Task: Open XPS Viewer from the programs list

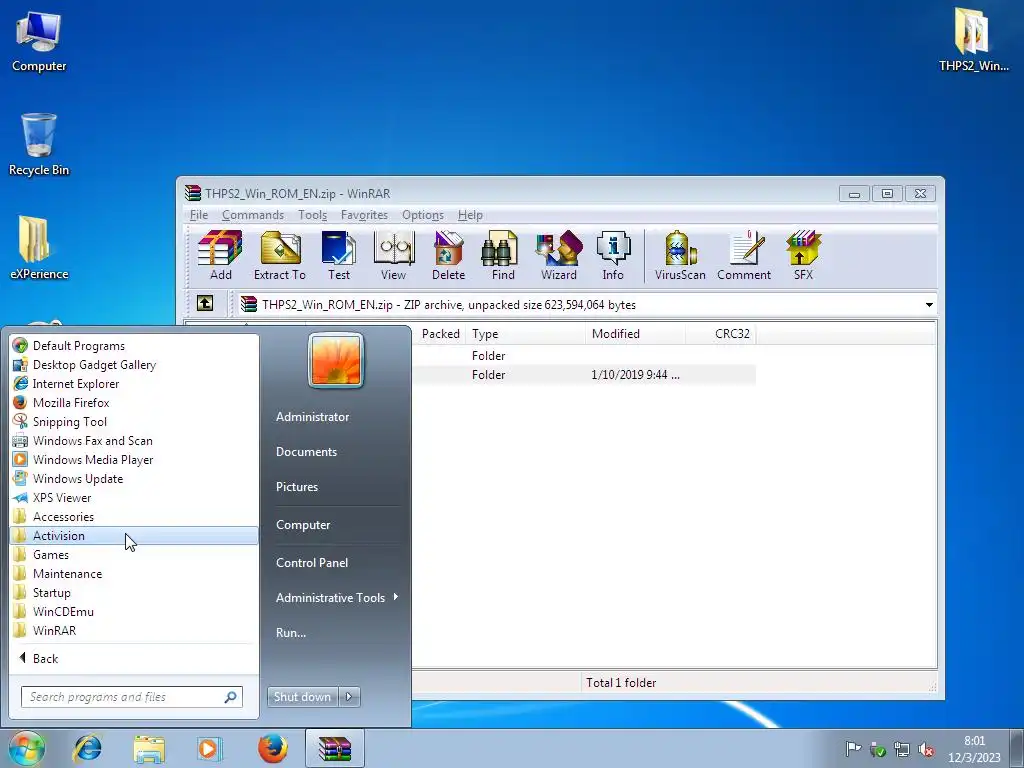Action: click(x=134, y=497)
